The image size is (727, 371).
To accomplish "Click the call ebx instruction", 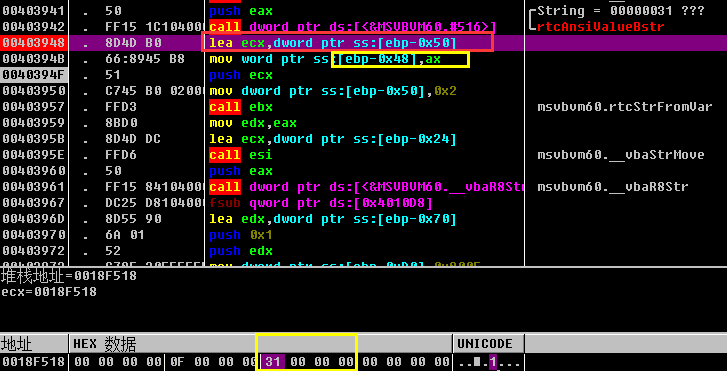I will click(241, 107).
